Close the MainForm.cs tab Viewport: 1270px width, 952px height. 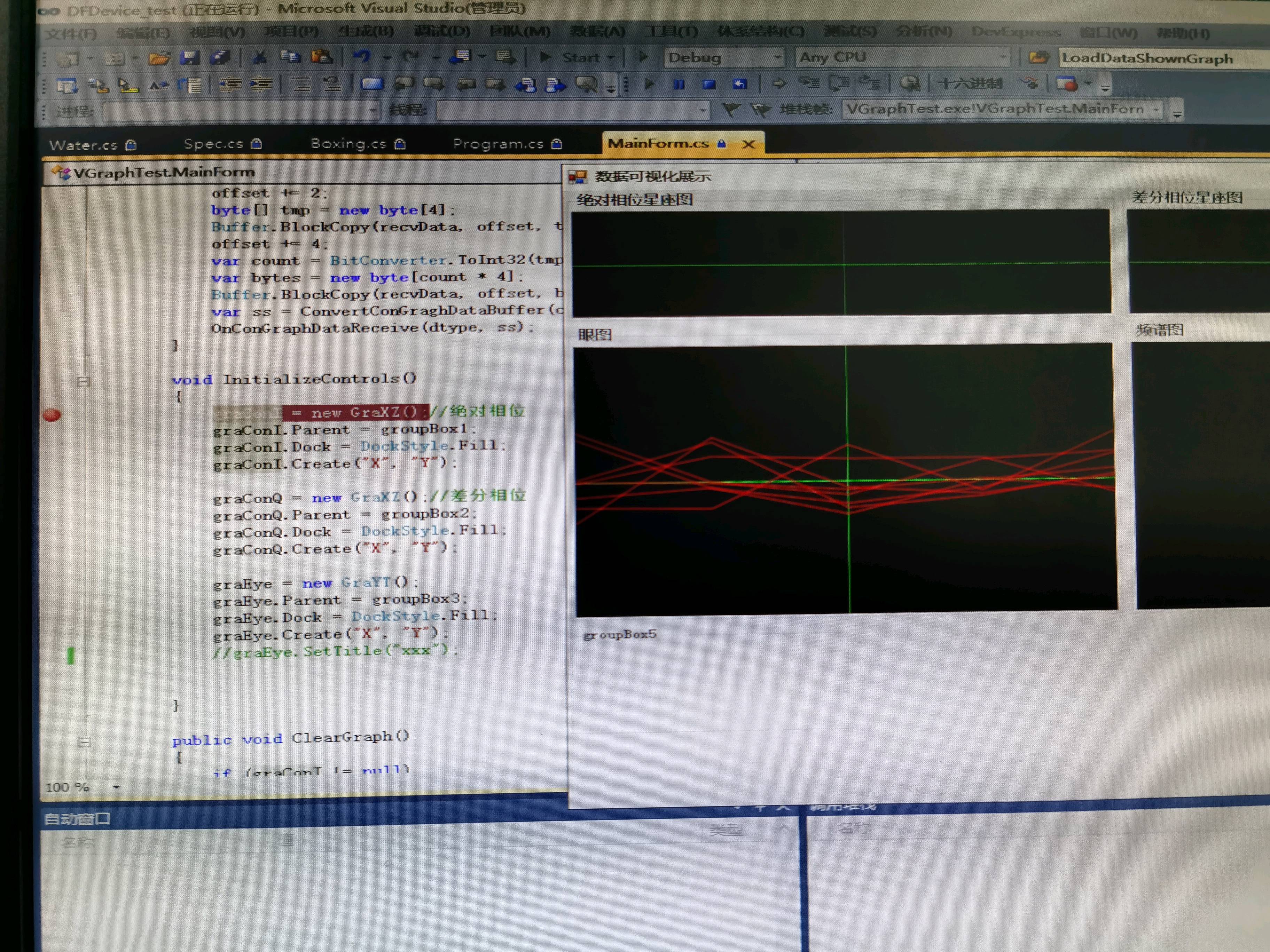pyautogui.click(x=748, y=144)
